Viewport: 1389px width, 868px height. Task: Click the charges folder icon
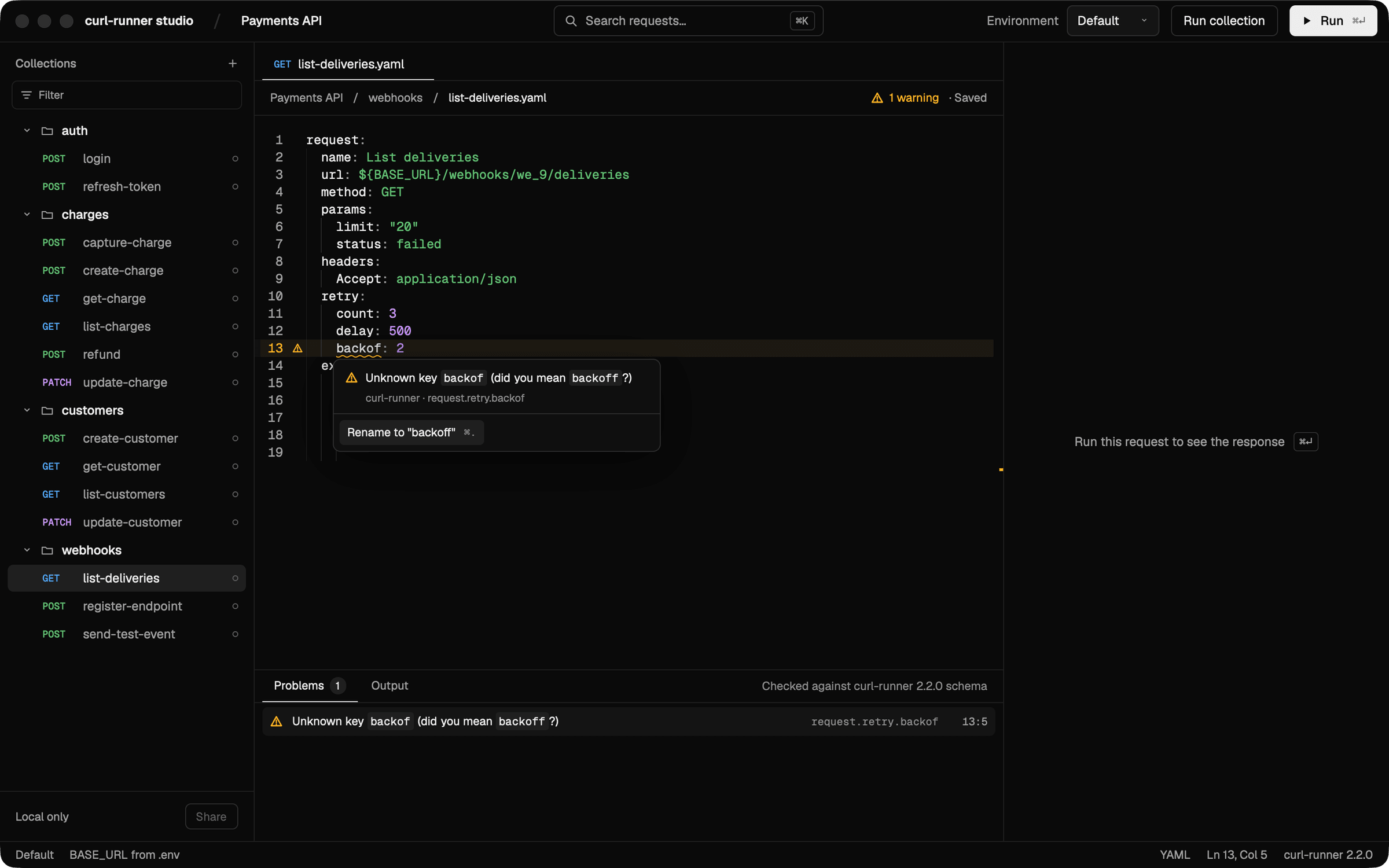pyautogui.click(x=47, y=215)
